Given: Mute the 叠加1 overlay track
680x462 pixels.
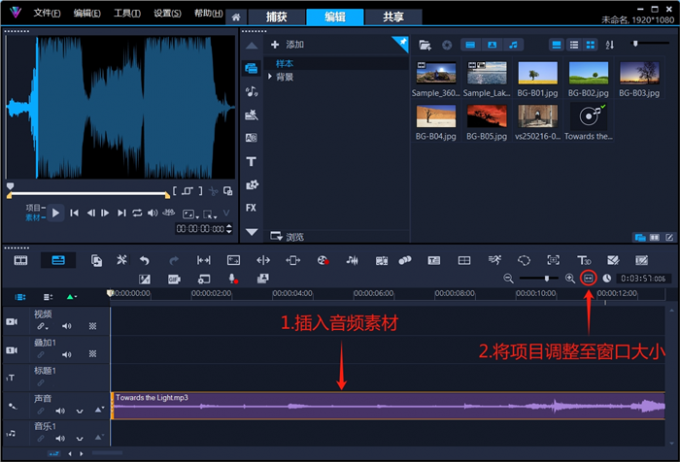Looking at the screenshot, I should point(66,354).
